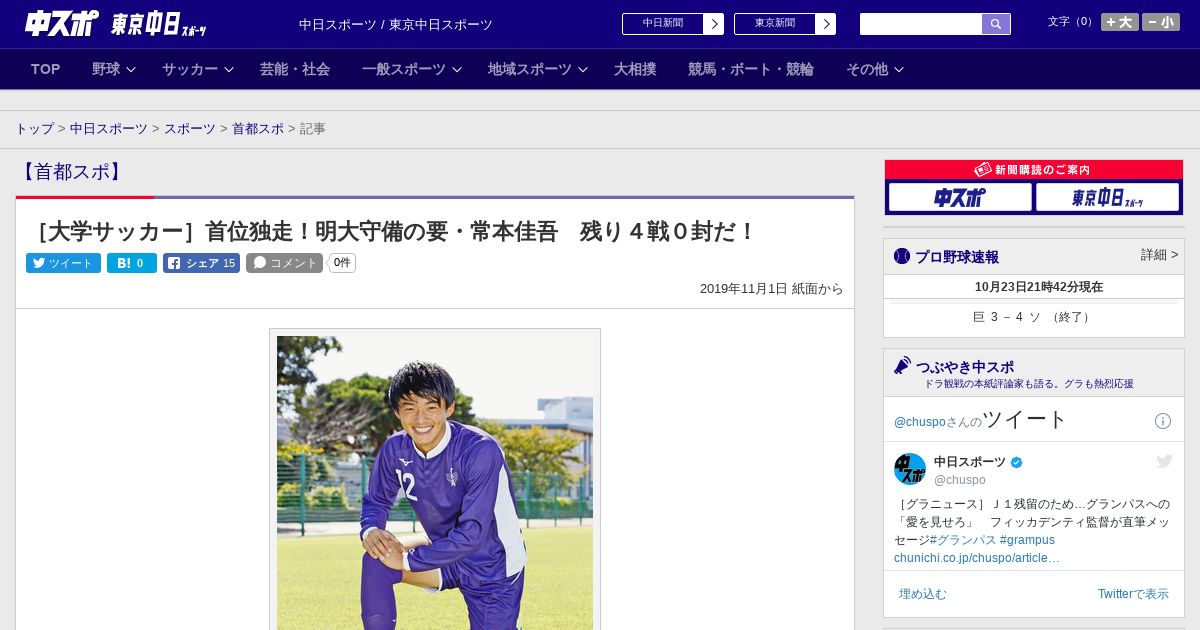This screenshot has width=1200, height=630.
Task: Expand the 一般スポーツ menu
Action: [x=412, y=69]
